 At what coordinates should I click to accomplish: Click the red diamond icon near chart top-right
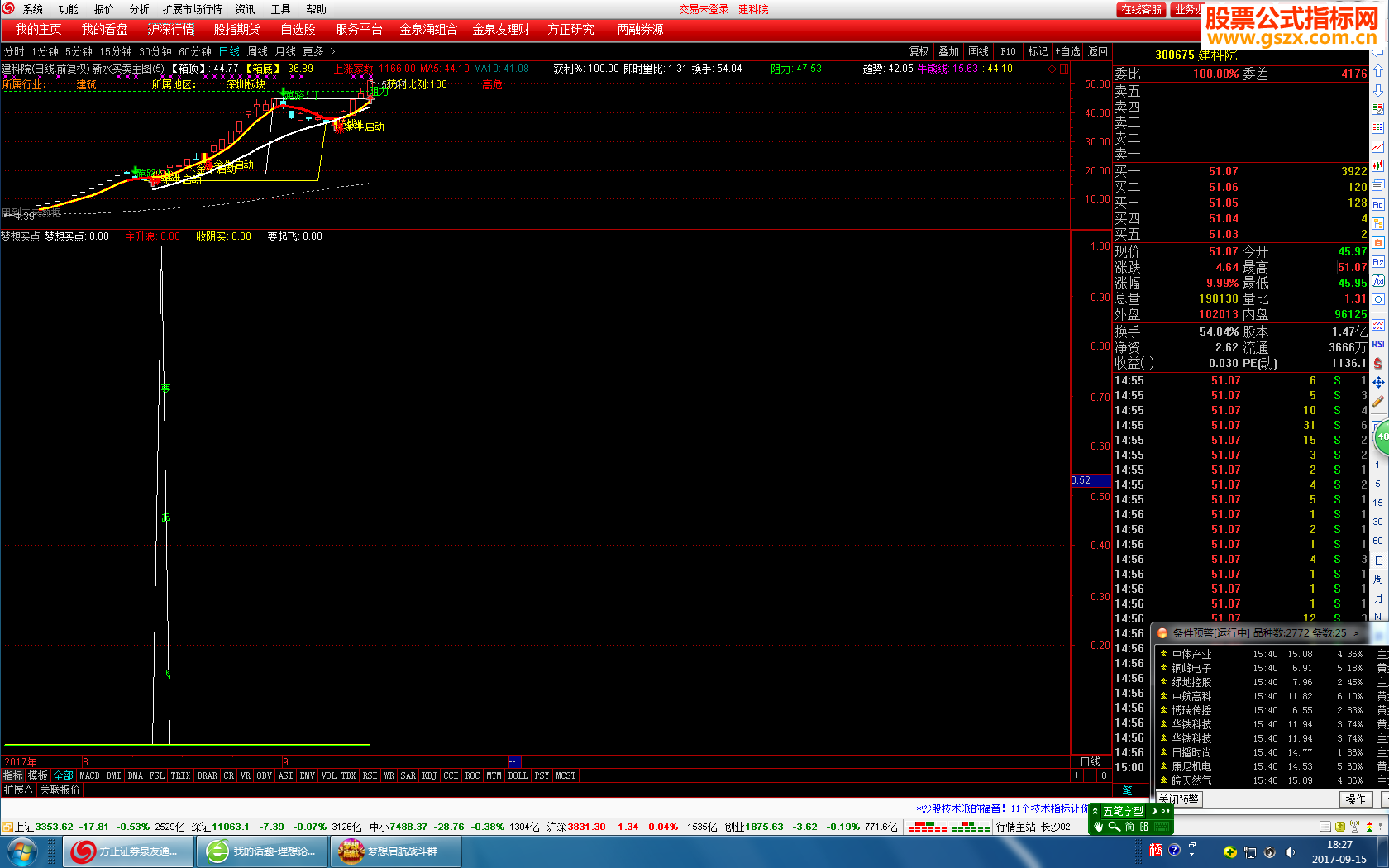click(1052, 69)
